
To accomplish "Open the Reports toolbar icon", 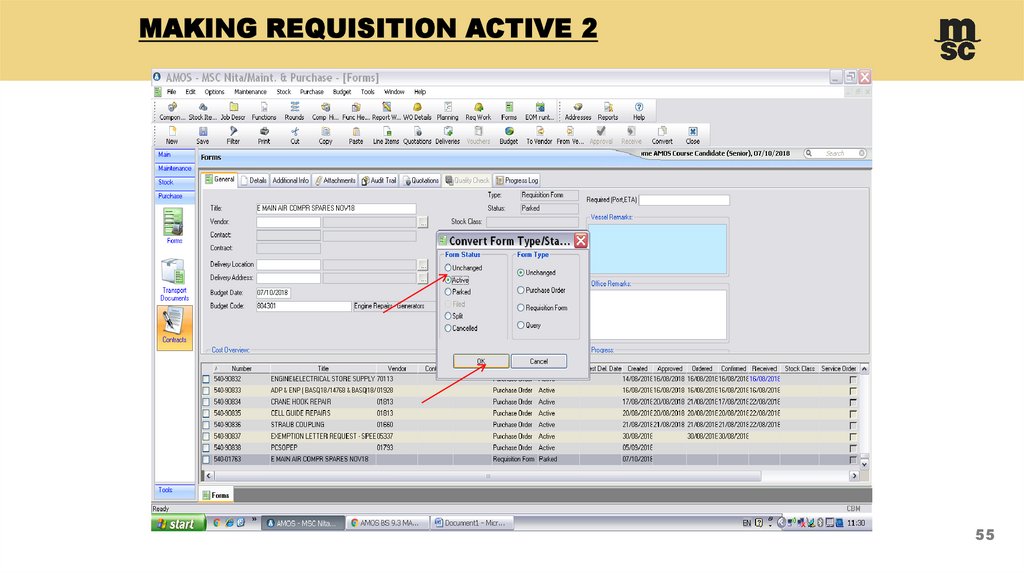I will 608,111.
